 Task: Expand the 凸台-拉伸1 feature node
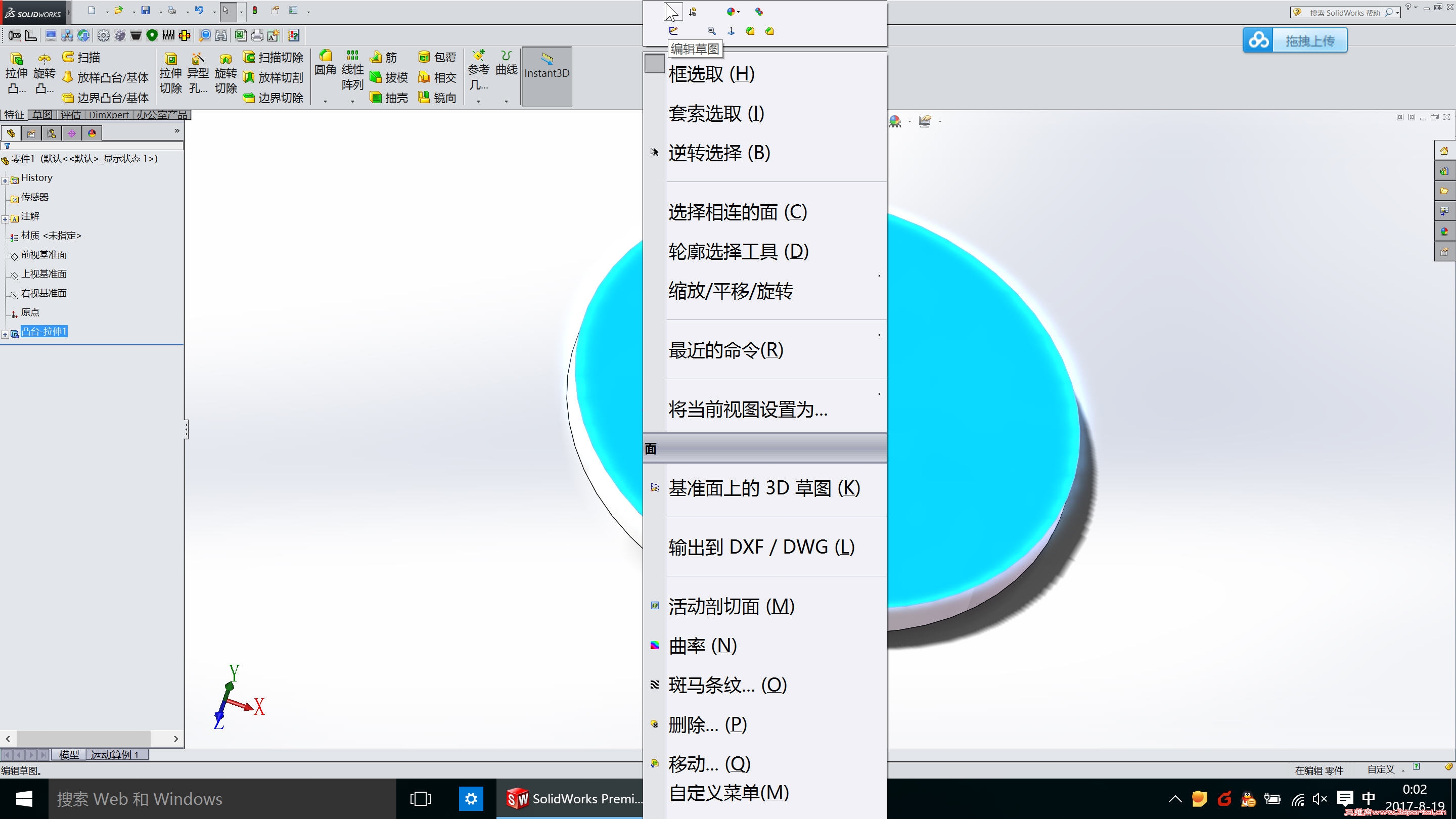pyautogui.click(x=5, y=334)
